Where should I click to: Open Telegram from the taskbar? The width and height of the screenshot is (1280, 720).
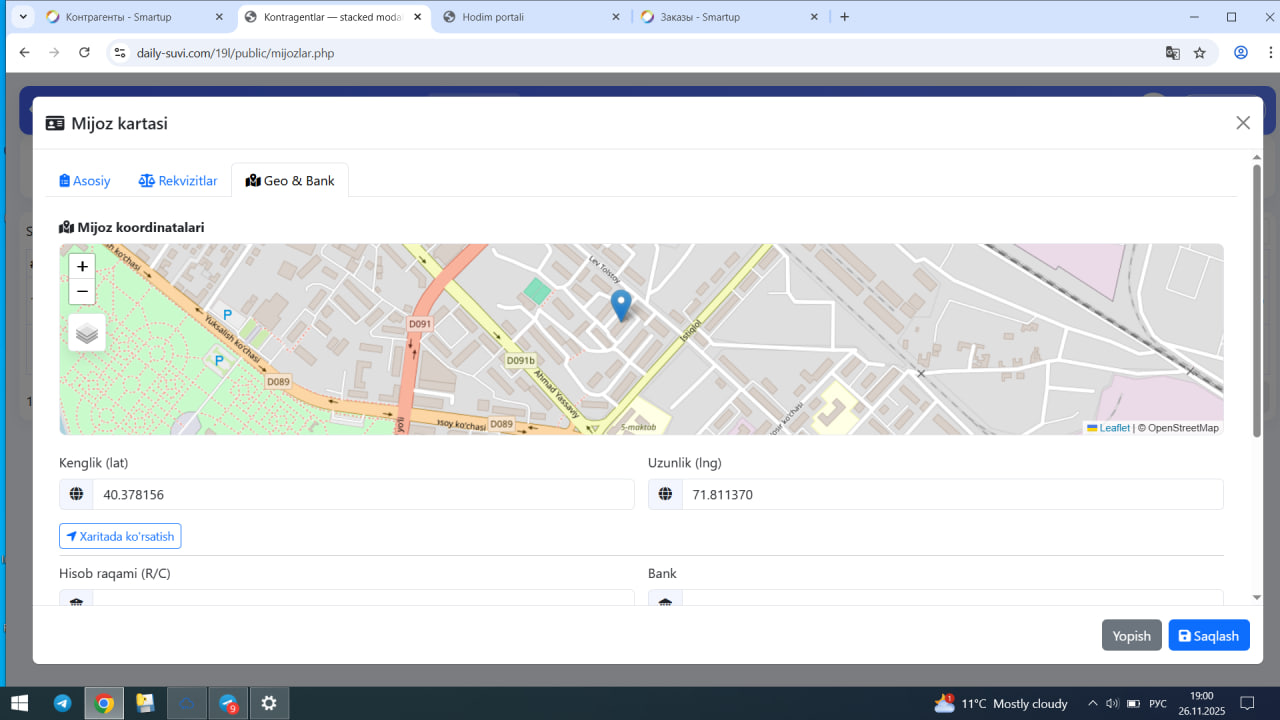click(x=62, y=703)
